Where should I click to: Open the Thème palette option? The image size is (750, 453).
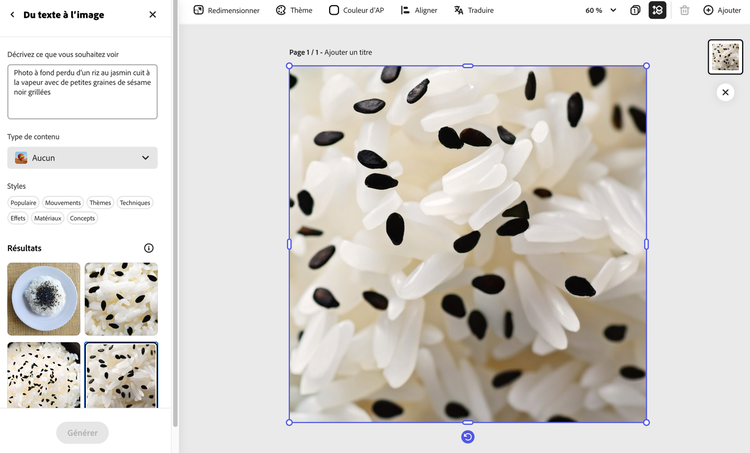[294, 10]
